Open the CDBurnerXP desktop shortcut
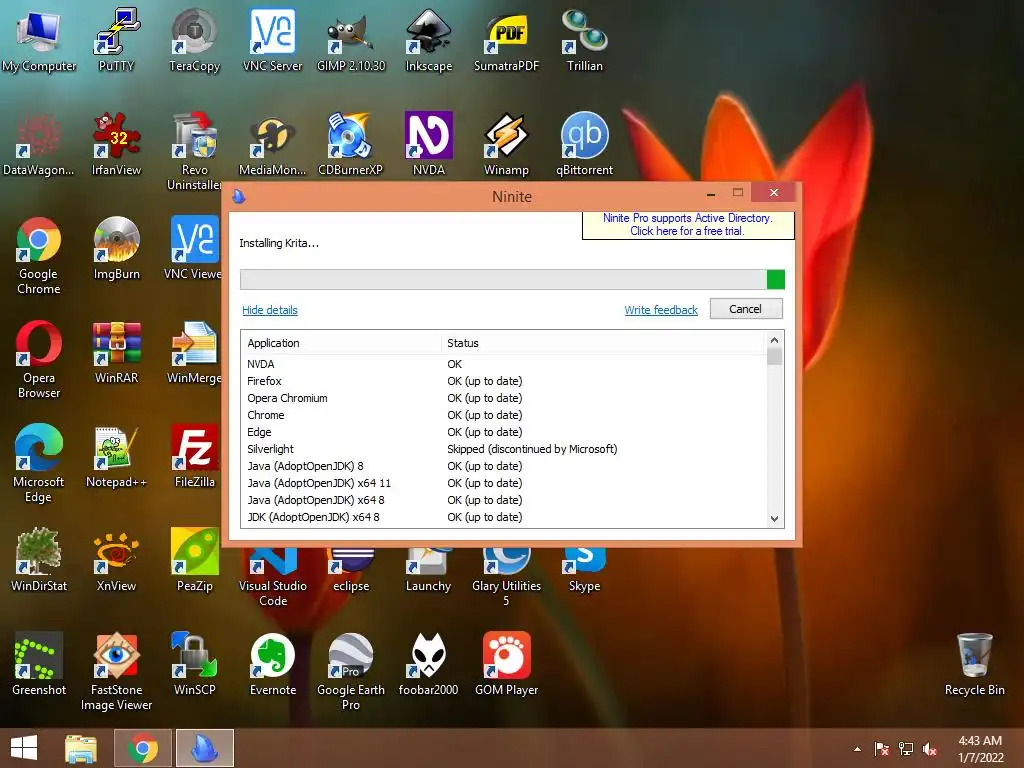Screen dimensions: 1024x768 click(351, 144)
